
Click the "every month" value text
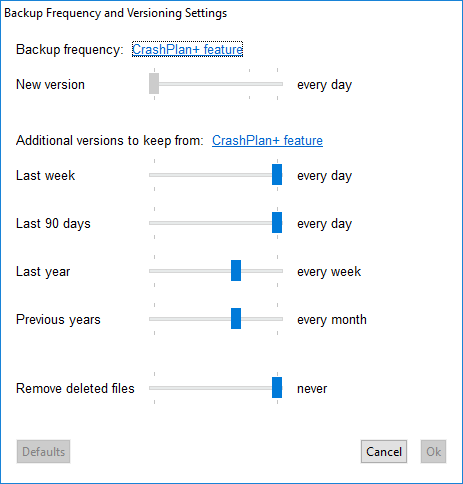coord(332,320)
